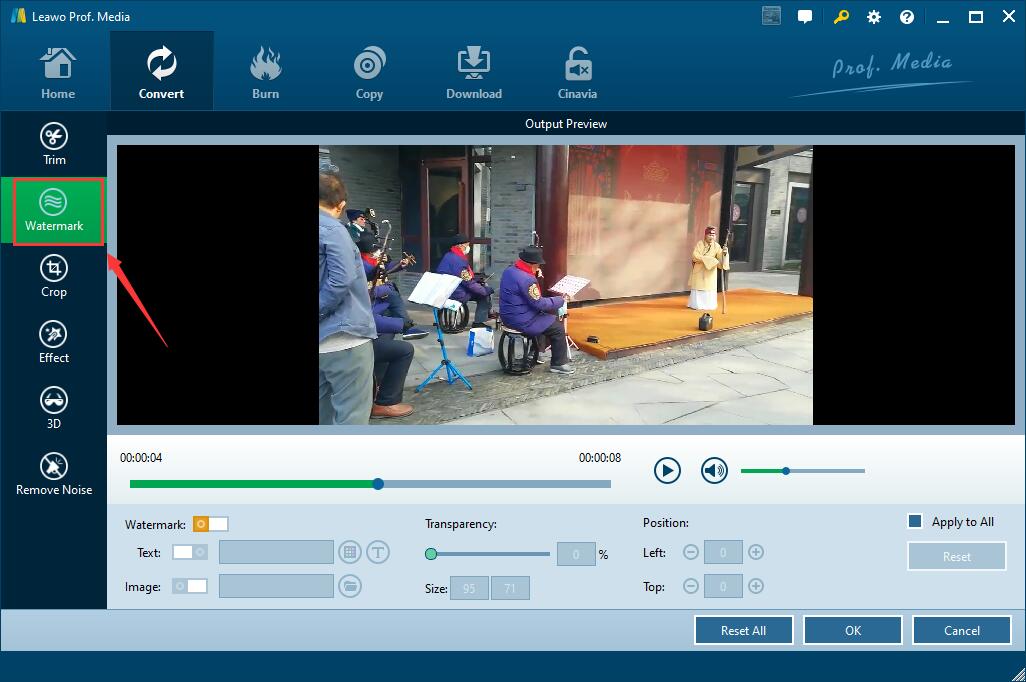
Task: Mute the audio with speaker icon
Action: tap(714, 470)
